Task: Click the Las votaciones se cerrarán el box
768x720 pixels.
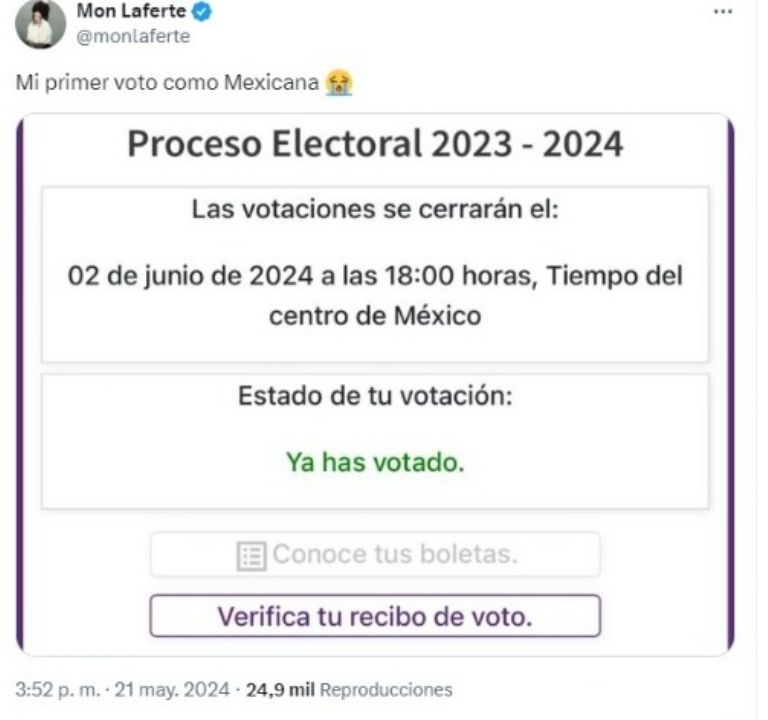Action: 375,274
